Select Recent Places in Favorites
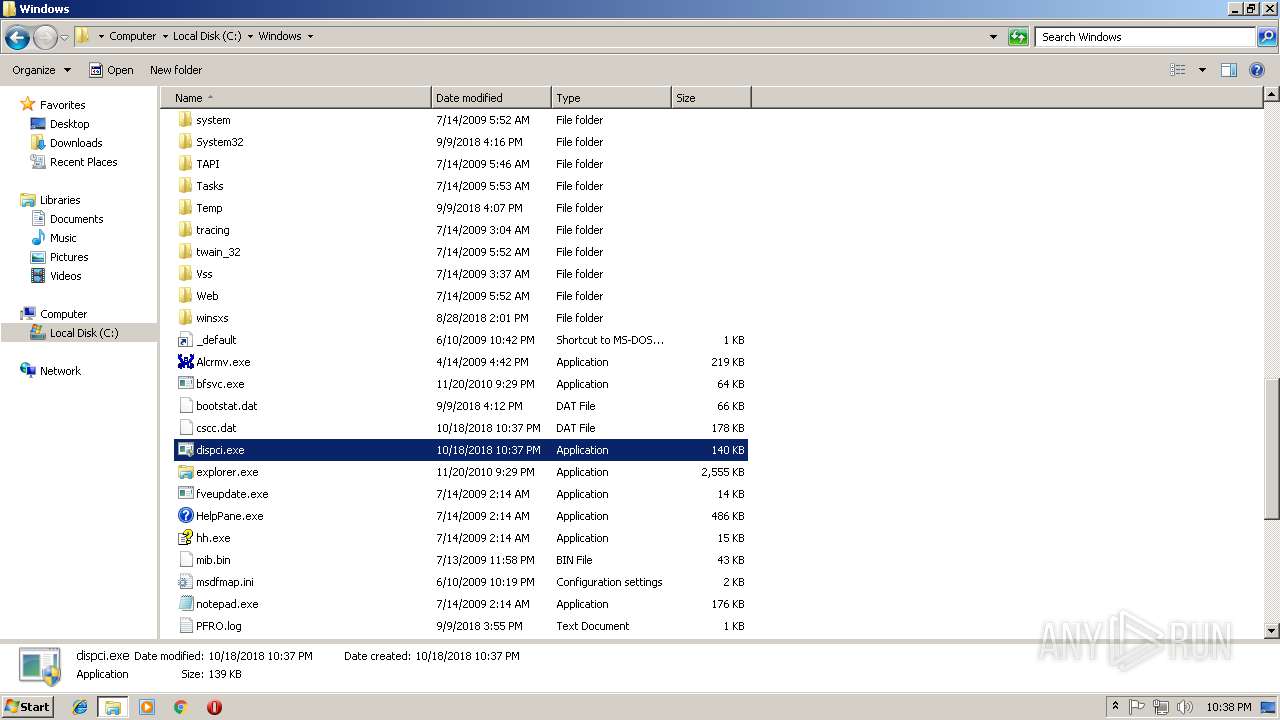The image size is (1280, 720). point(83,162)
